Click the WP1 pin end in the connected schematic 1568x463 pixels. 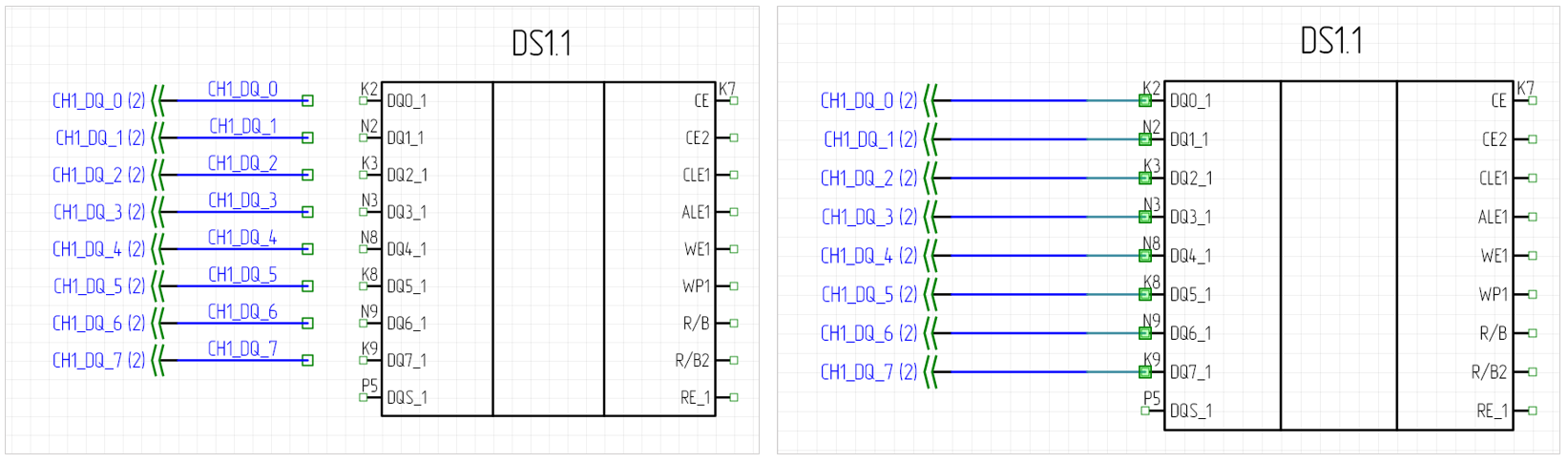1533,294
